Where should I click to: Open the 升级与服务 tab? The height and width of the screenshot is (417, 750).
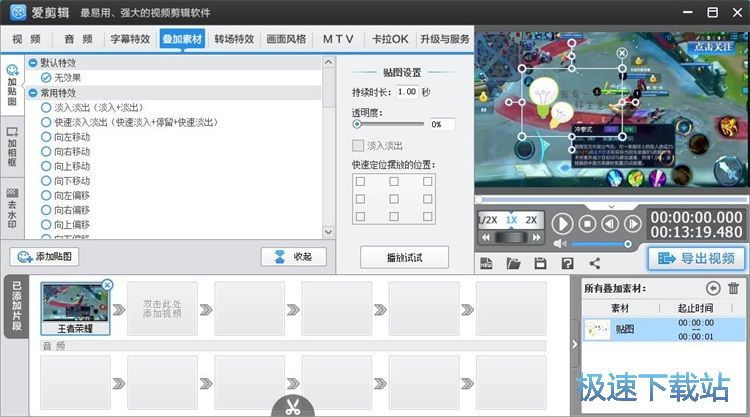click(x=445, y=39)
